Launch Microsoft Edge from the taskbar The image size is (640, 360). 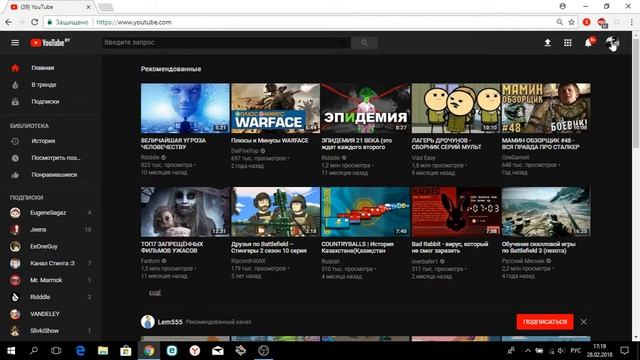[80, 351]
